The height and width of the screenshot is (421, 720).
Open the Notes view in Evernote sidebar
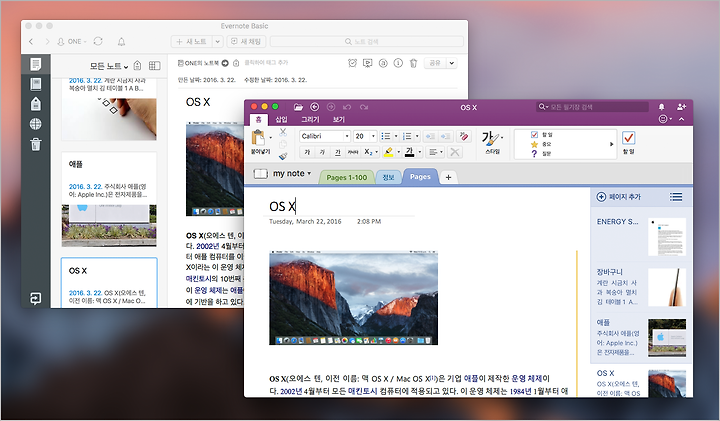tap(36, 64)
